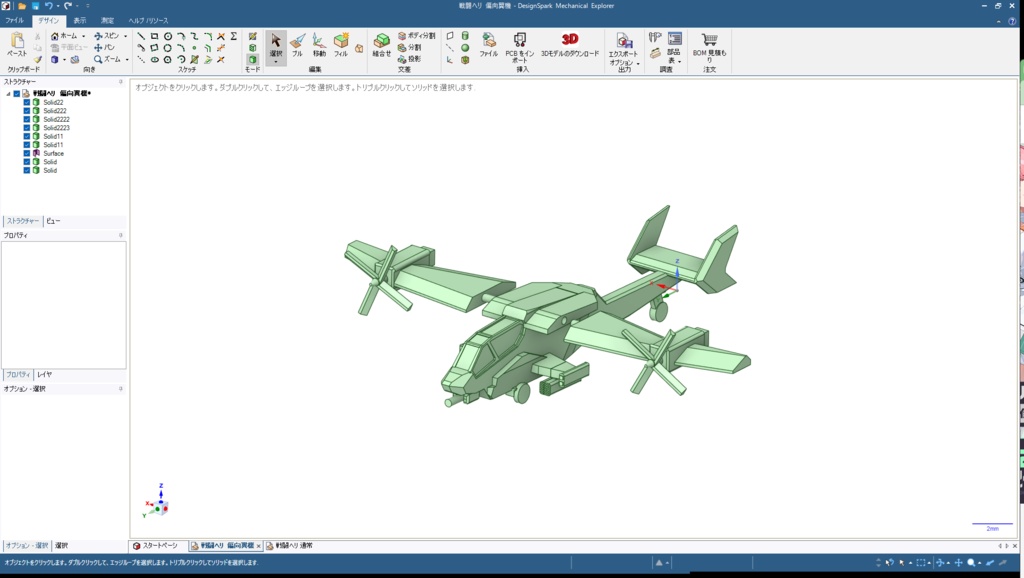Select the Fill (フィル) tool
This screenshot has height=578, width=1024.
point(341,45)
